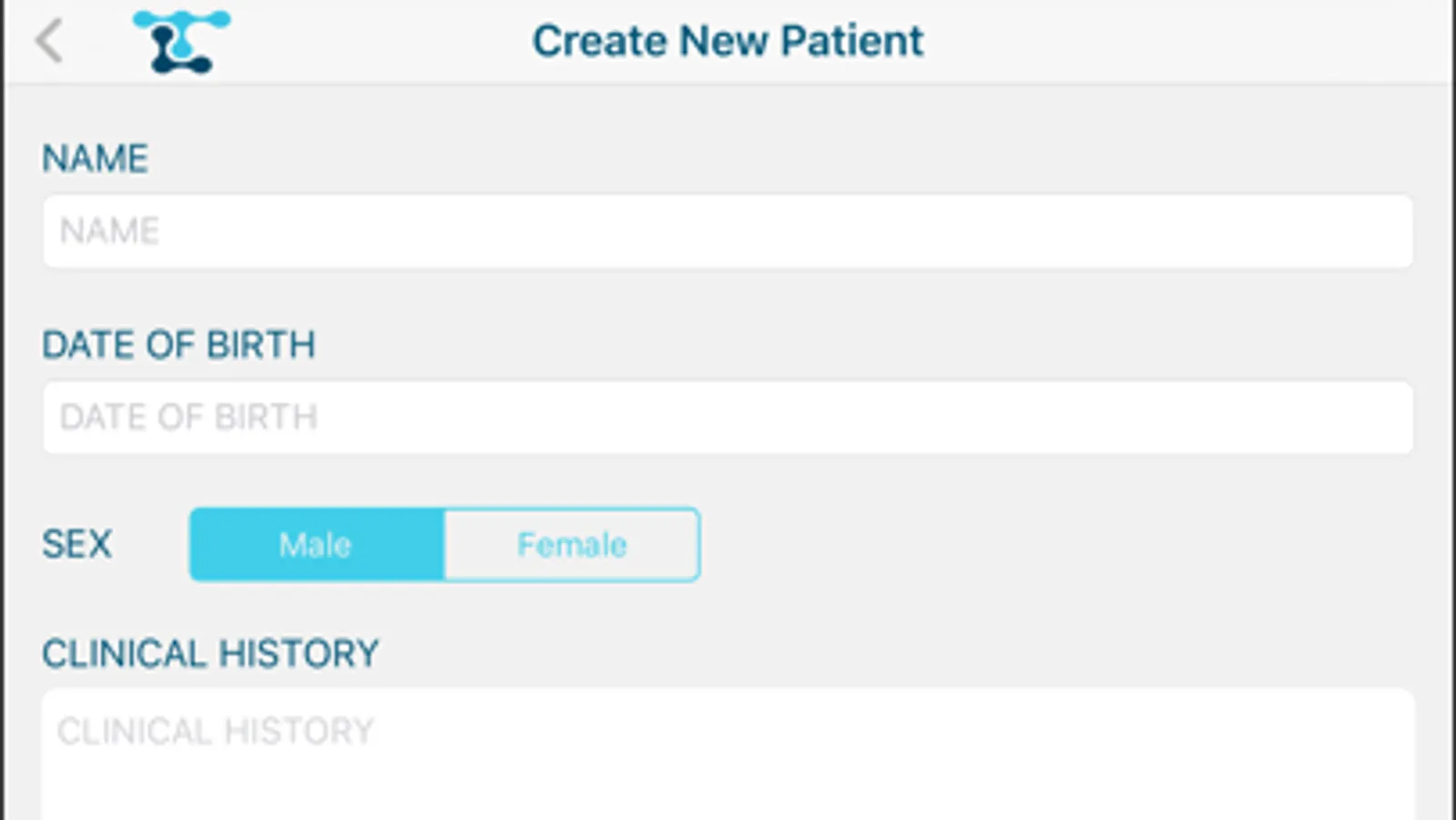
Task: Click the header bar title text
Action: tap(728, 41)
